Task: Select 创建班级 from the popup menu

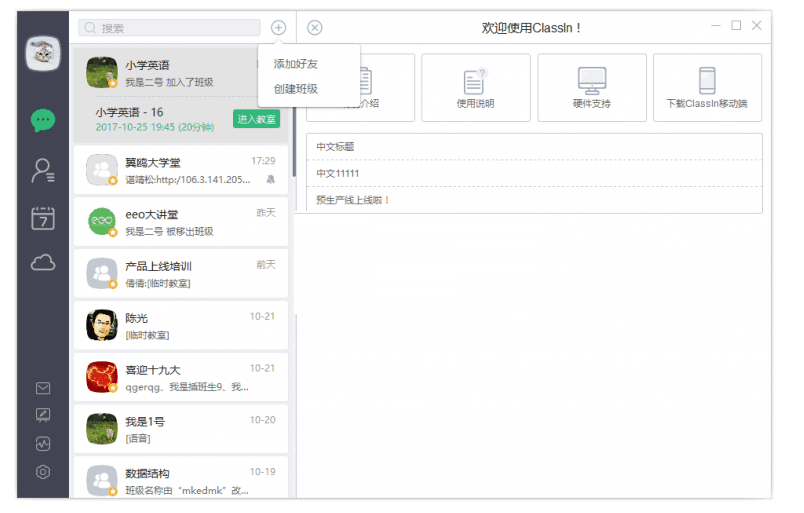Action: 296,89
